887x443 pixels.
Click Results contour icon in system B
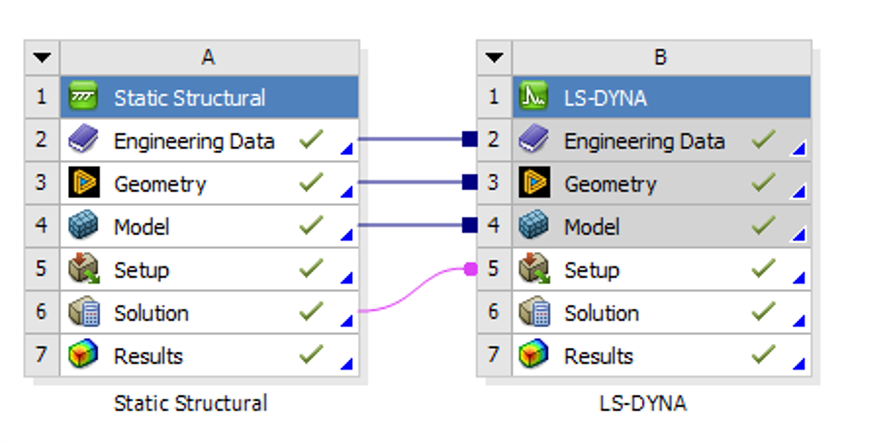(x=533, y=355)
